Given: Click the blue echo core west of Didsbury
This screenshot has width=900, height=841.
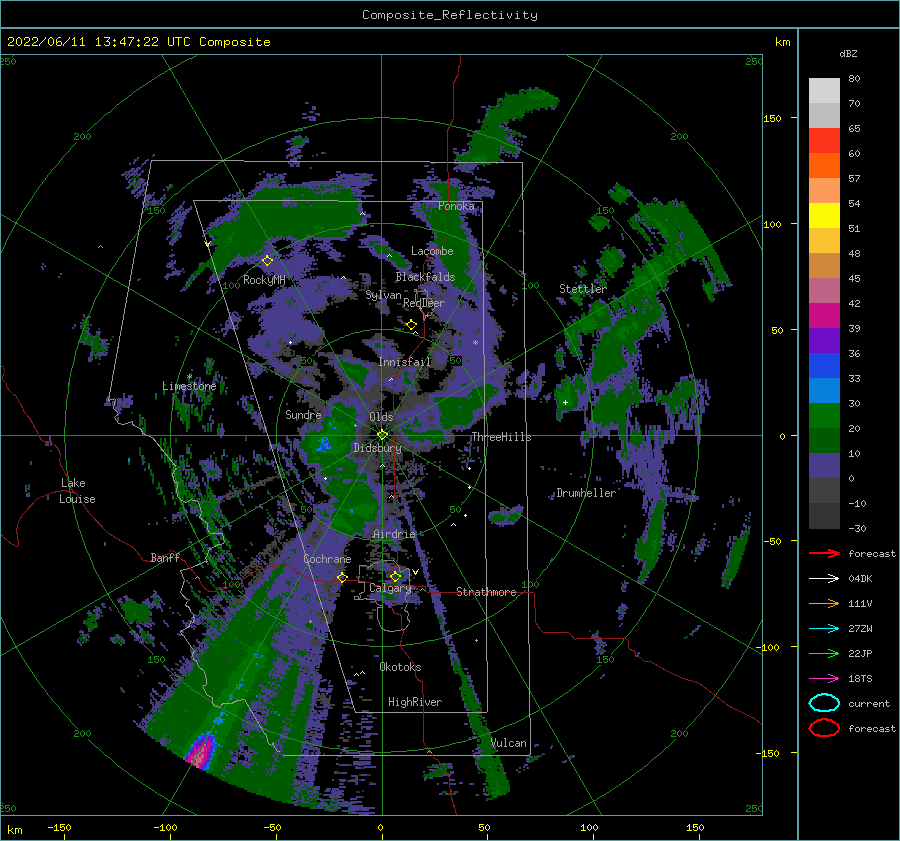Looking at the screenshot, I should (324, 443).
